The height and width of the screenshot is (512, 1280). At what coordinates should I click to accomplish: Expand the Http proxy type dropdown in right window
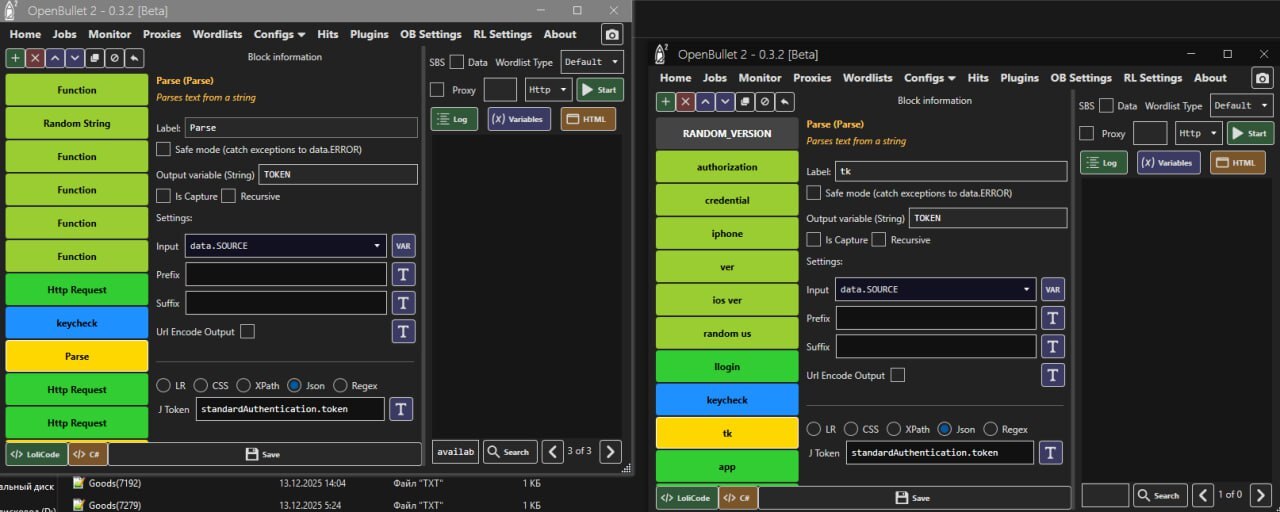[x=1198, y=133]
